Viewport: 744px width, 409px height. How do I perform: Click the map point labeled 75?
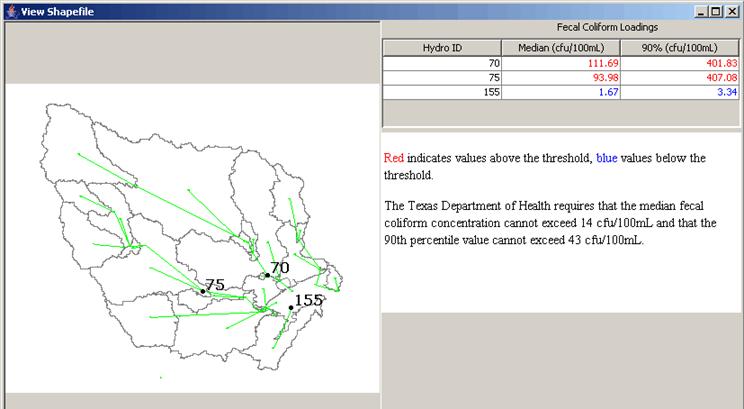(x=202, y=292)
